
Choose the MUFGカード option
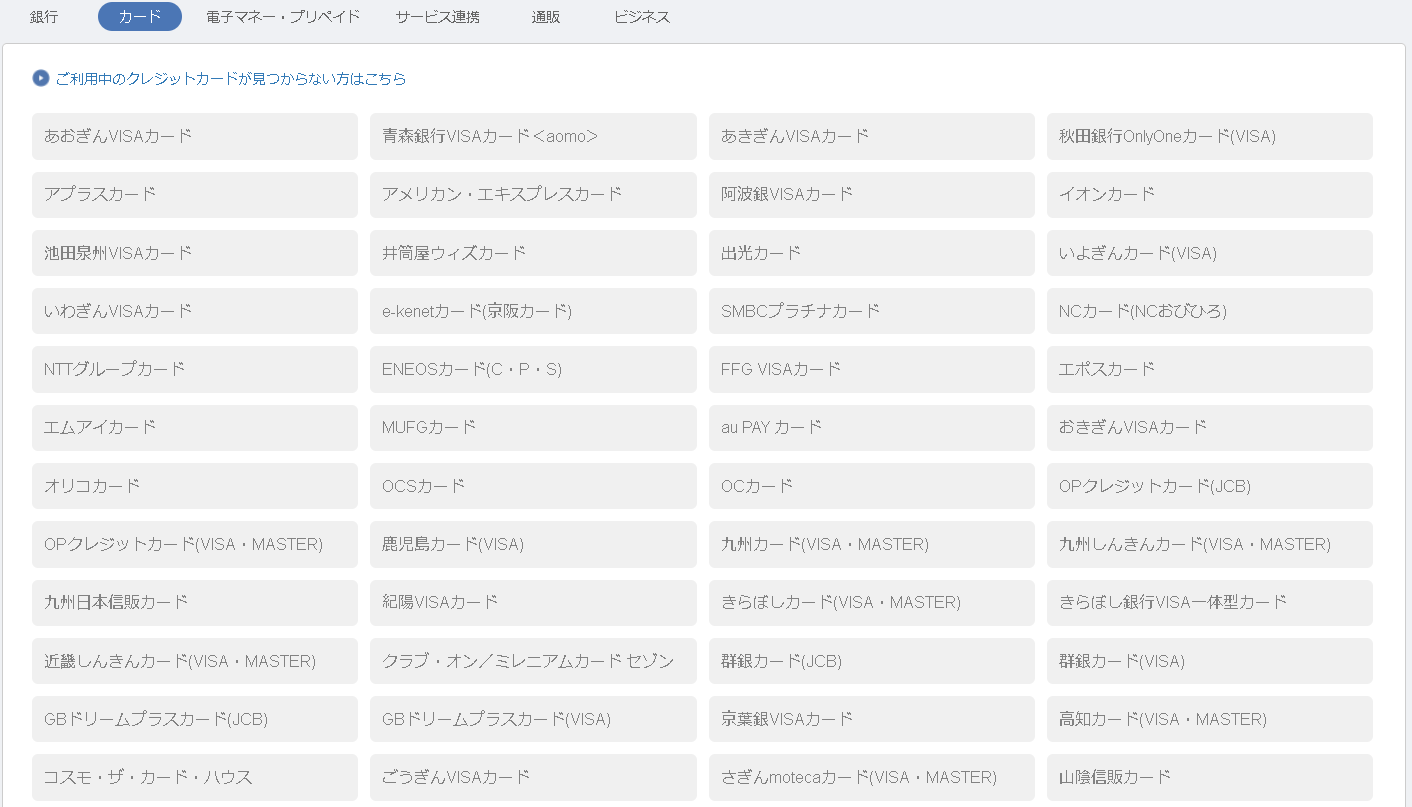click(x=533, y=427)
